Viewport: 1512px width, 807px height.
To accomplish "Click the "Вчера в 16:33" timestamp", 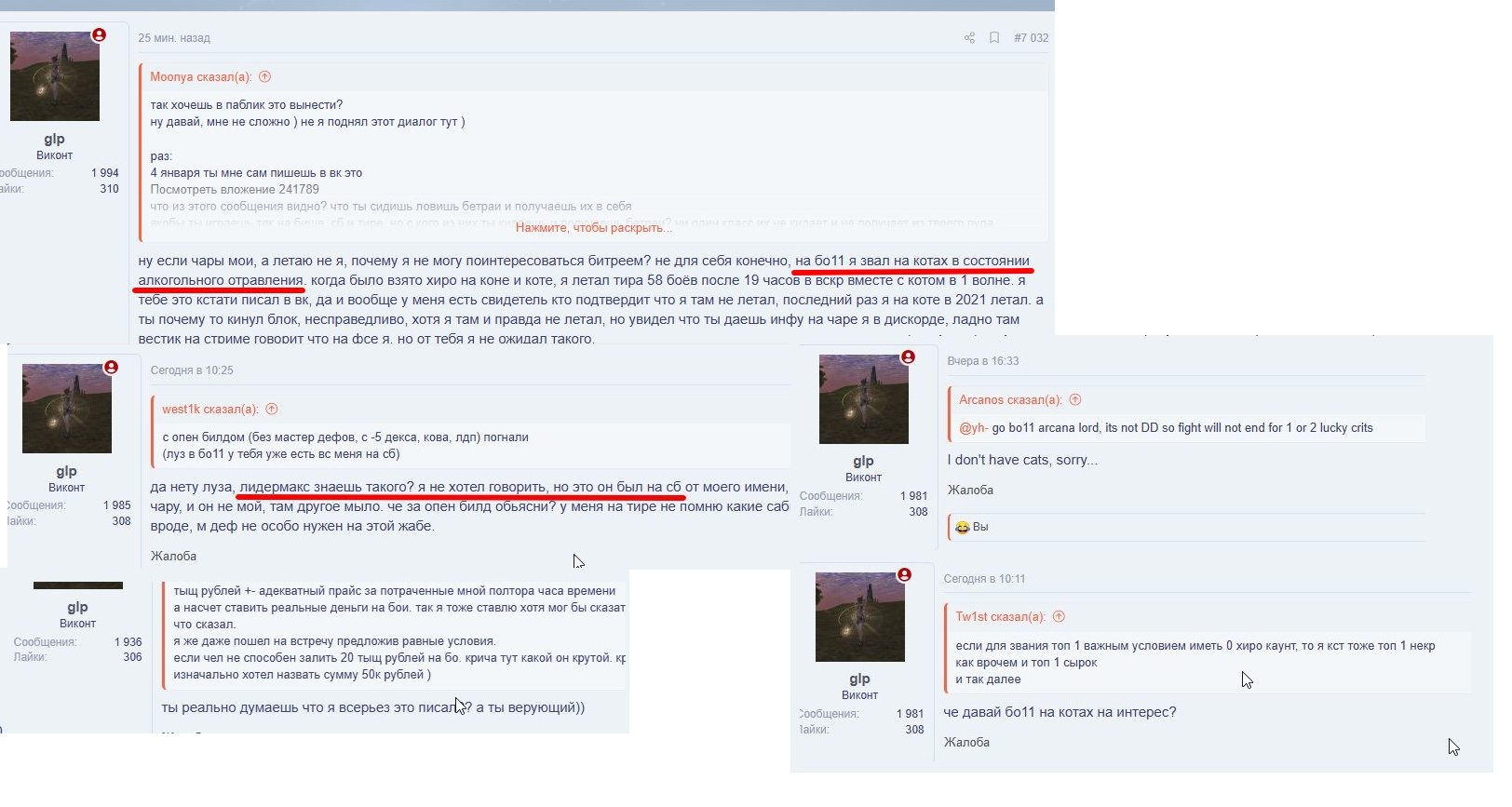I will (x=982, y=361).
